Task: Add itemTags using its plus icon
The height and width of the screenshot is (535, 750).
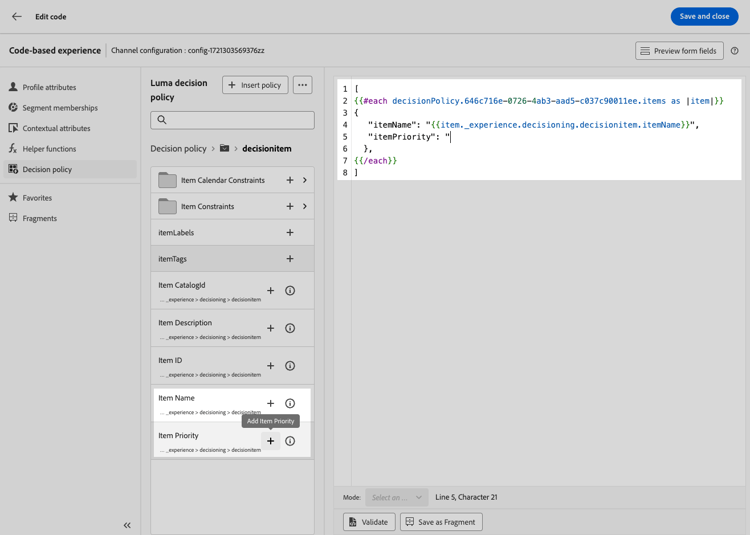Action: coord(290,259)
